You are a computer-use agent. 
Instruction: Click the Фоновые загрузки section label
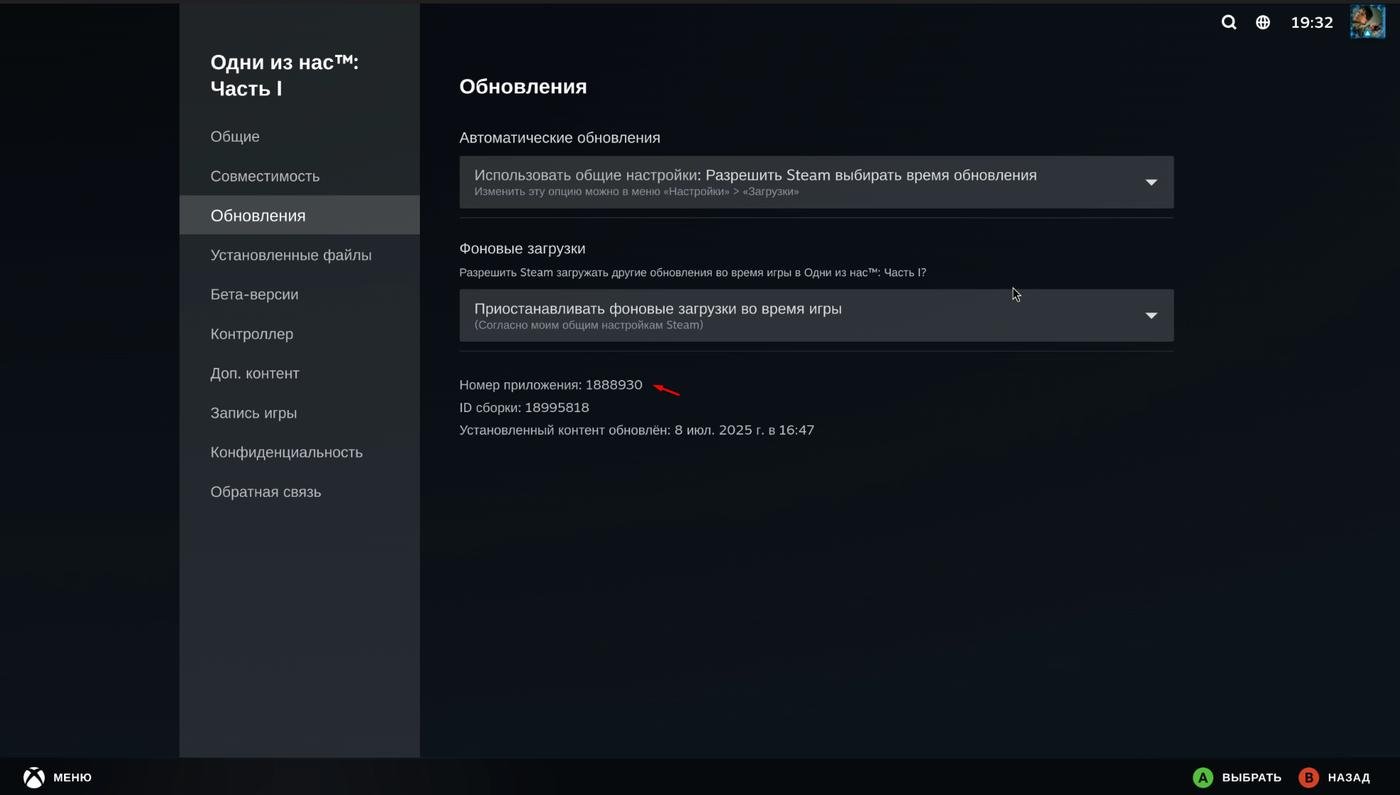(x=522, y=248)
